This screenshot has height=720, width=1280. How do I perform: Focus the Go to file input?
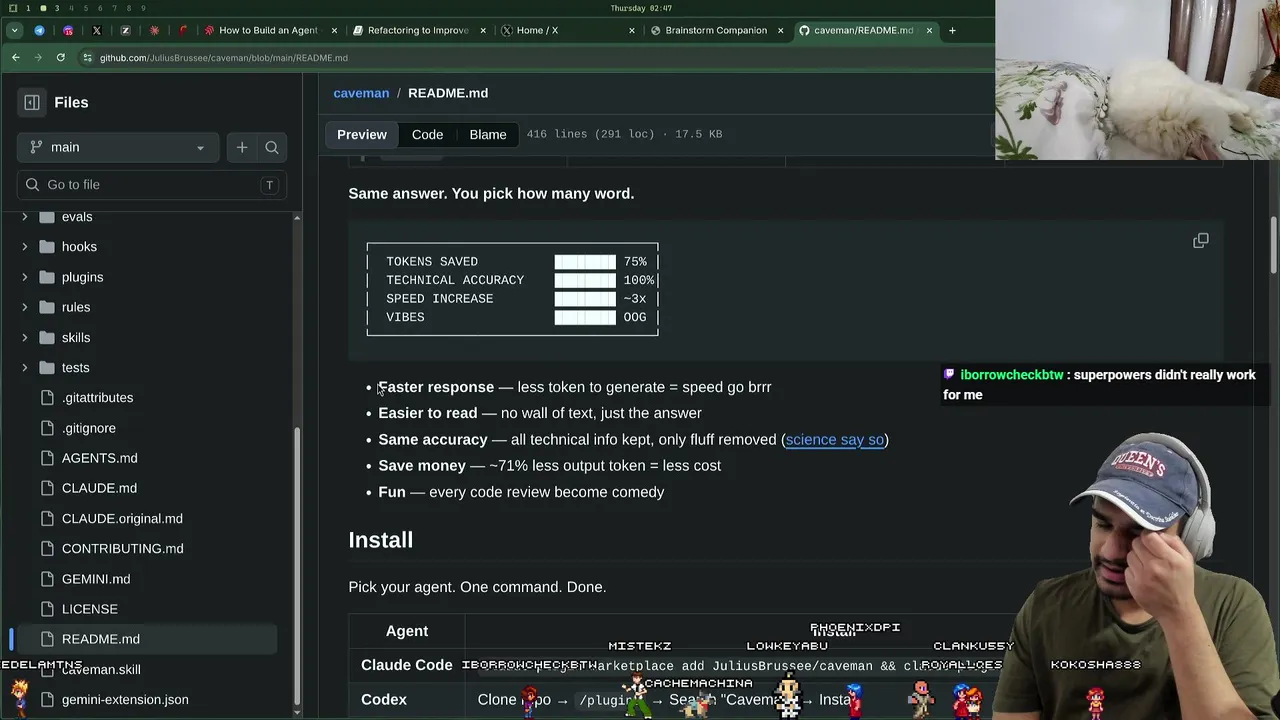point(152,184)
